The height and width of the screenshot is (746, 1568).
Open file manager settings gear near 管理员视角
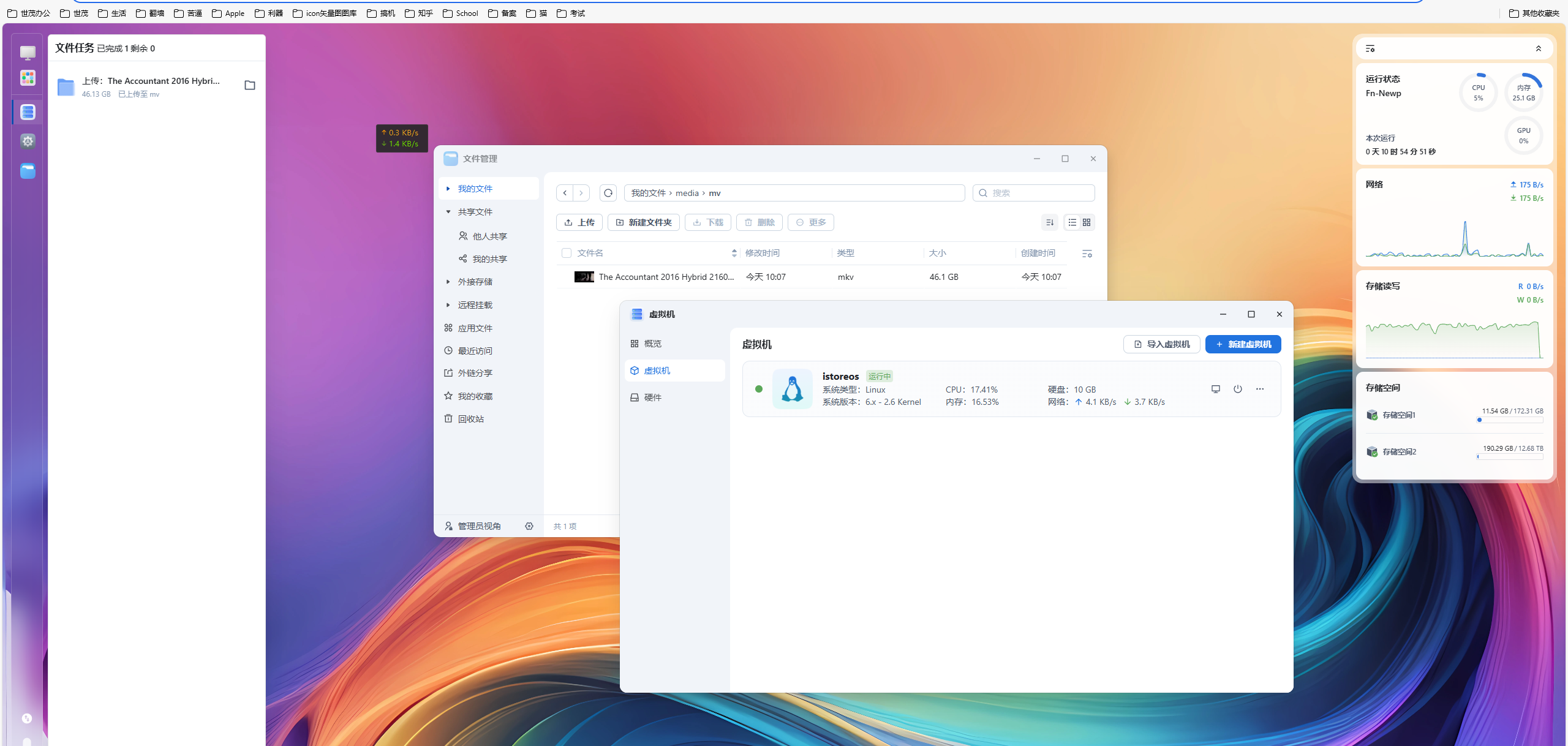click(529, 526)
